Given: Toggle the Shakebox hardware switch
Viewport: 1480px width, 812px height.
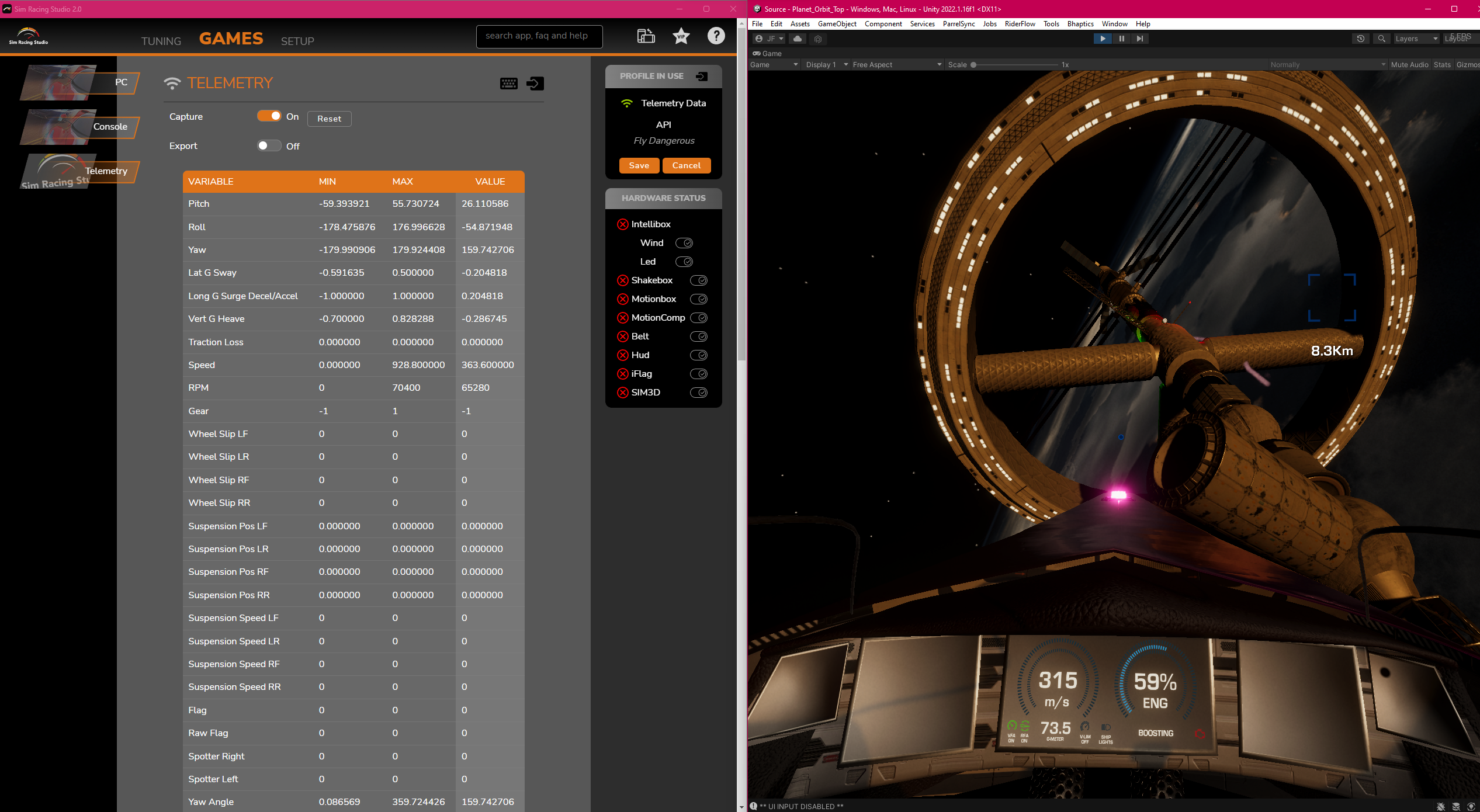Looking at the screenshot, I should (698, 280).
